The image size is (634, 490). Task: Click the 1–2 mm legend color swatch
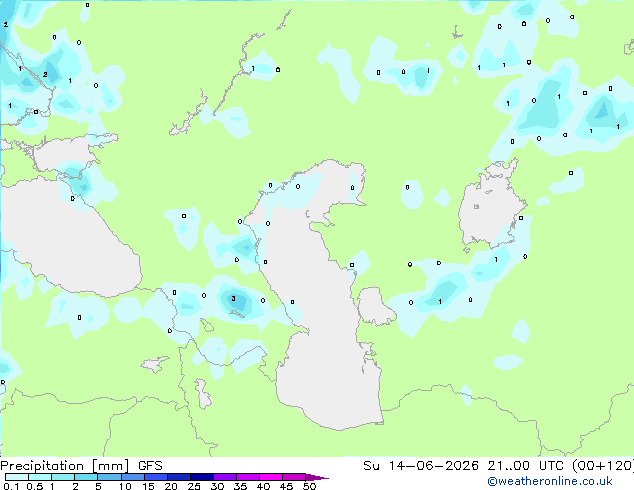[63, 477]
